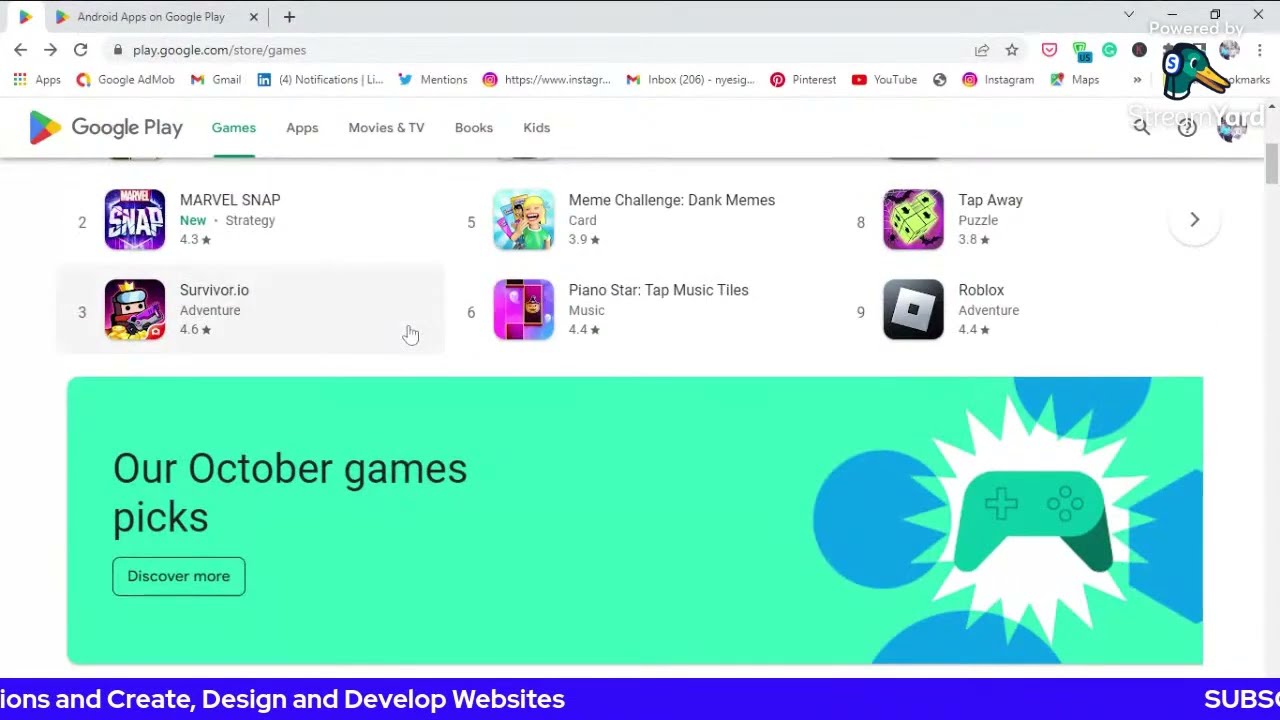Screen dimensions: 1280x720
Task: Open the YouTube bookmark
Action: click(884, 80)
